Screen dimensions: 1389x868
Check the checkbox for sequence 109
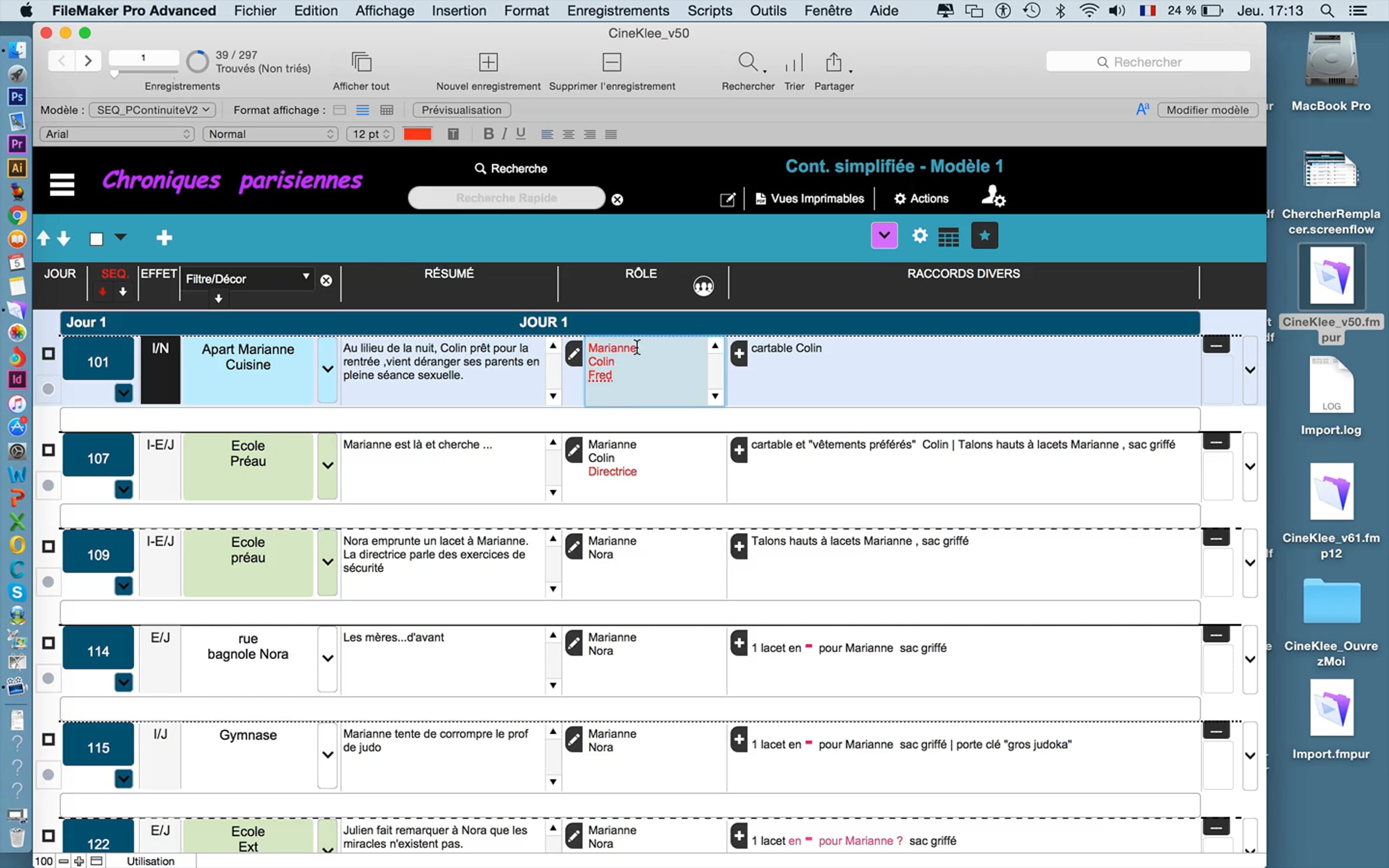click(x=49, y=546)
